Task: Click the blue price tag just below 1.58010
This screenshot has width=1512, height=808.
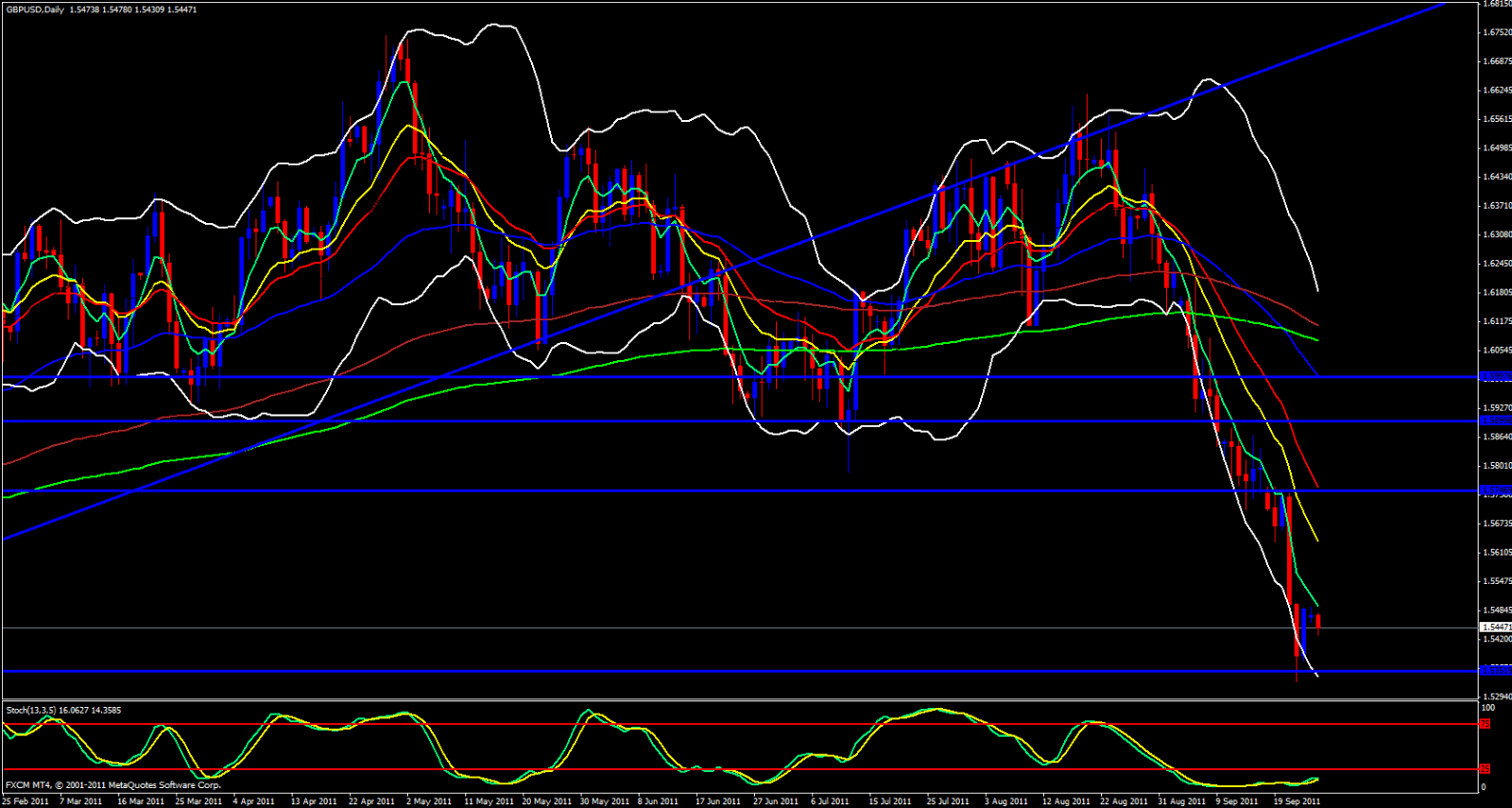Action: click(x=1495, y=491)
